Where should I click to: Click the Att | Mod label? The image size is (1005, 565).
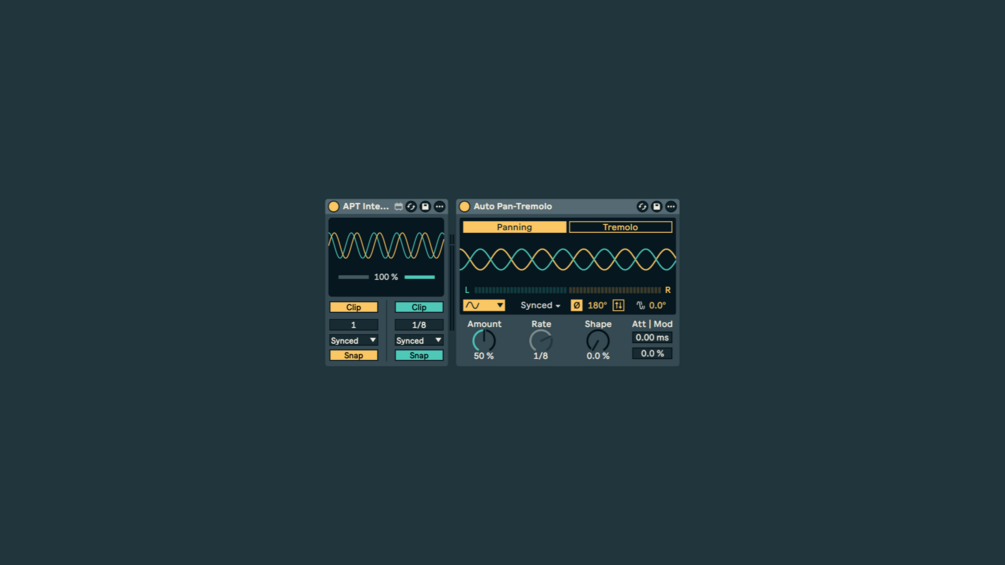(652, 324)
